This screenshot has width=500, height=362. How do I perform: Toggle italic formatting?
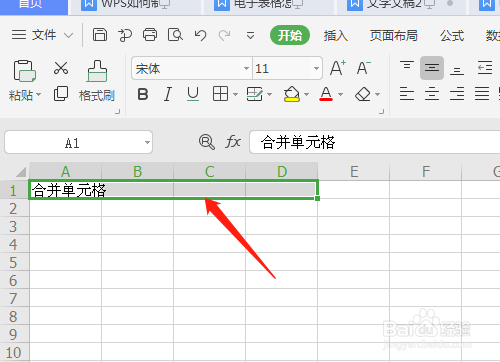(x=168, y=94)
